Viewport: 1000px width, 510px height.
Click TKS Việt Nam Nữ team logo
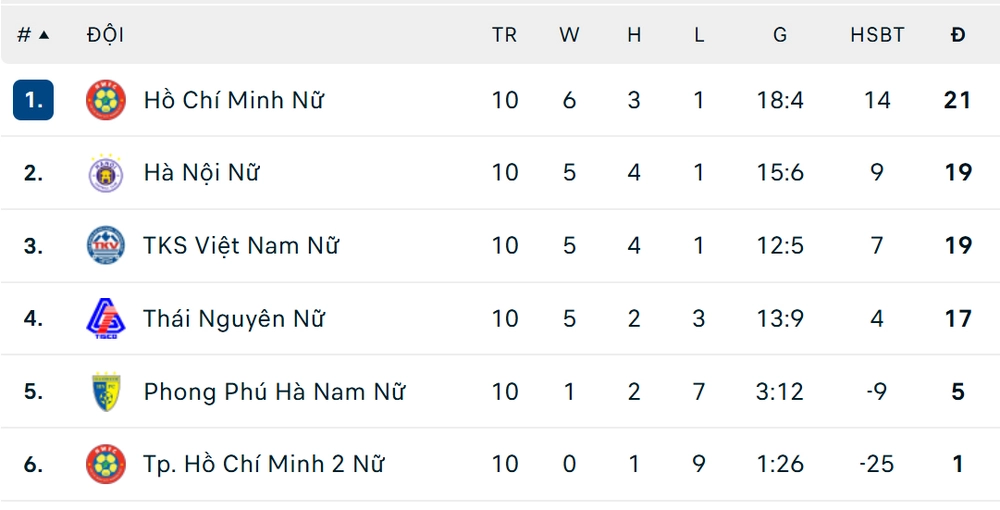[105, 246]
